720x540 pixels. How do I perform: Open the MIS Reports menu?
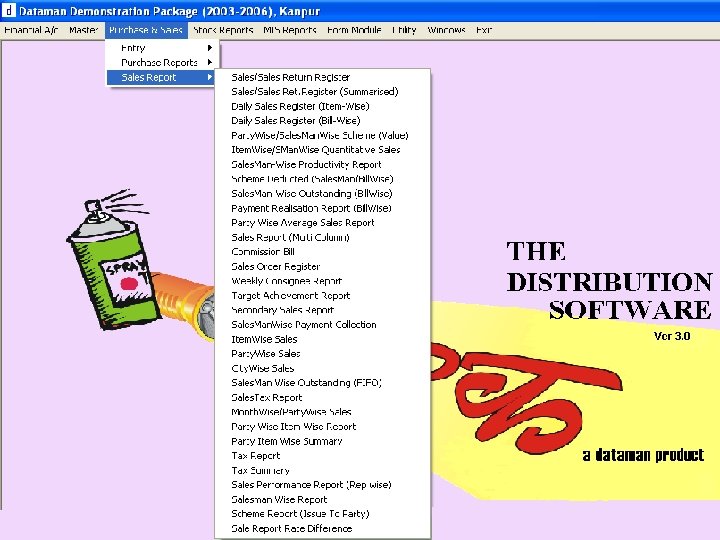click(290, 30)
